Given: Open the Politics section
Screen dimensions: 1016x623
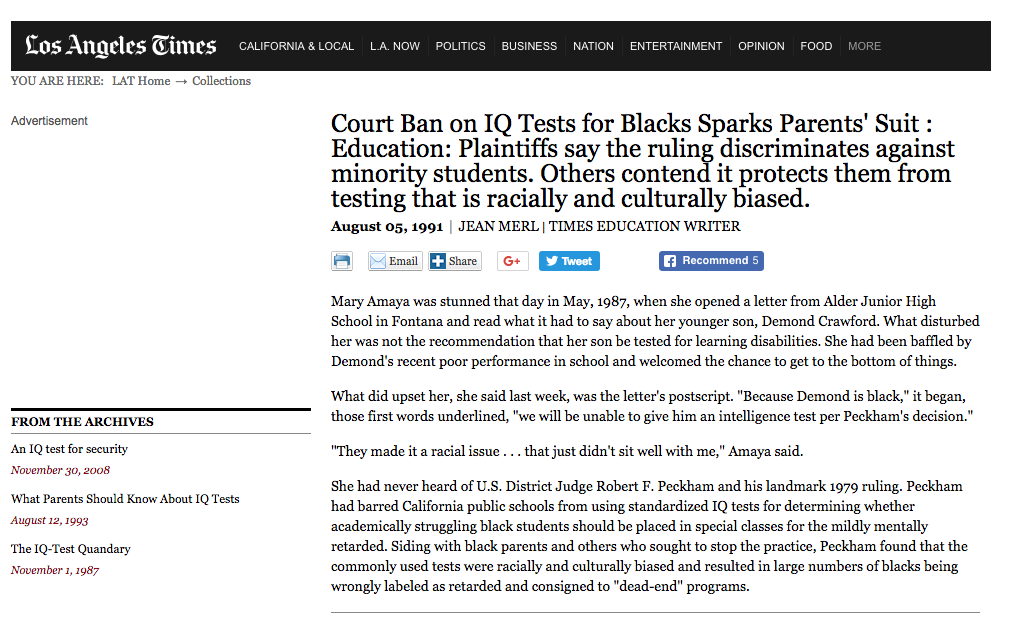Looking at the screenshot, I should click(460, 46).
